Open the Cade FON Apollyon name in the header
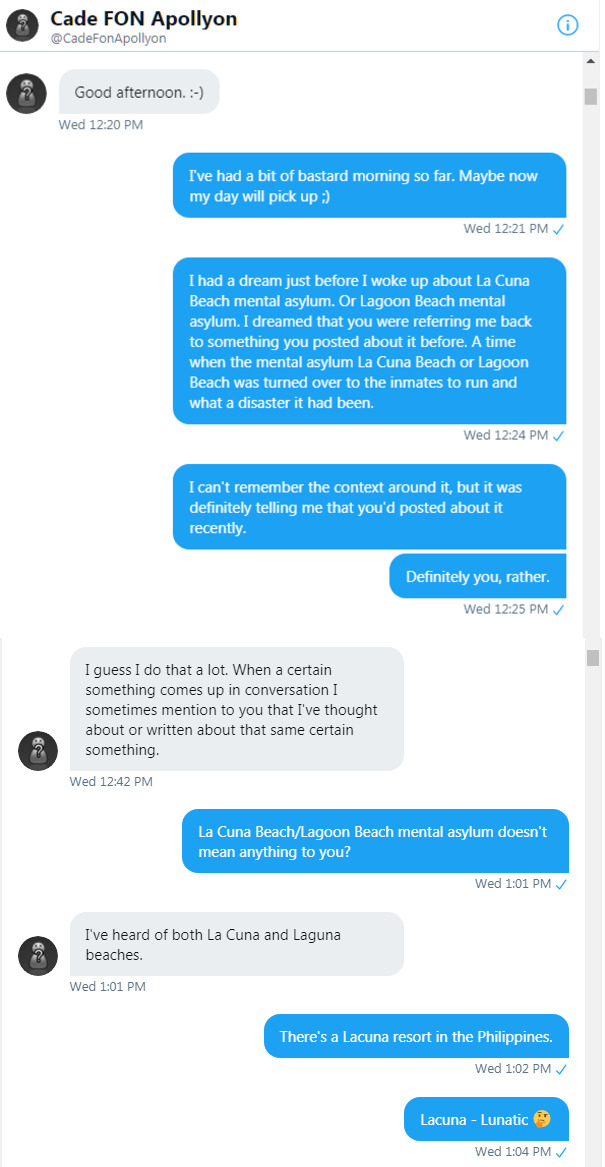The width and height of the screenshot is (605, 1167). (x=144, y=19)
